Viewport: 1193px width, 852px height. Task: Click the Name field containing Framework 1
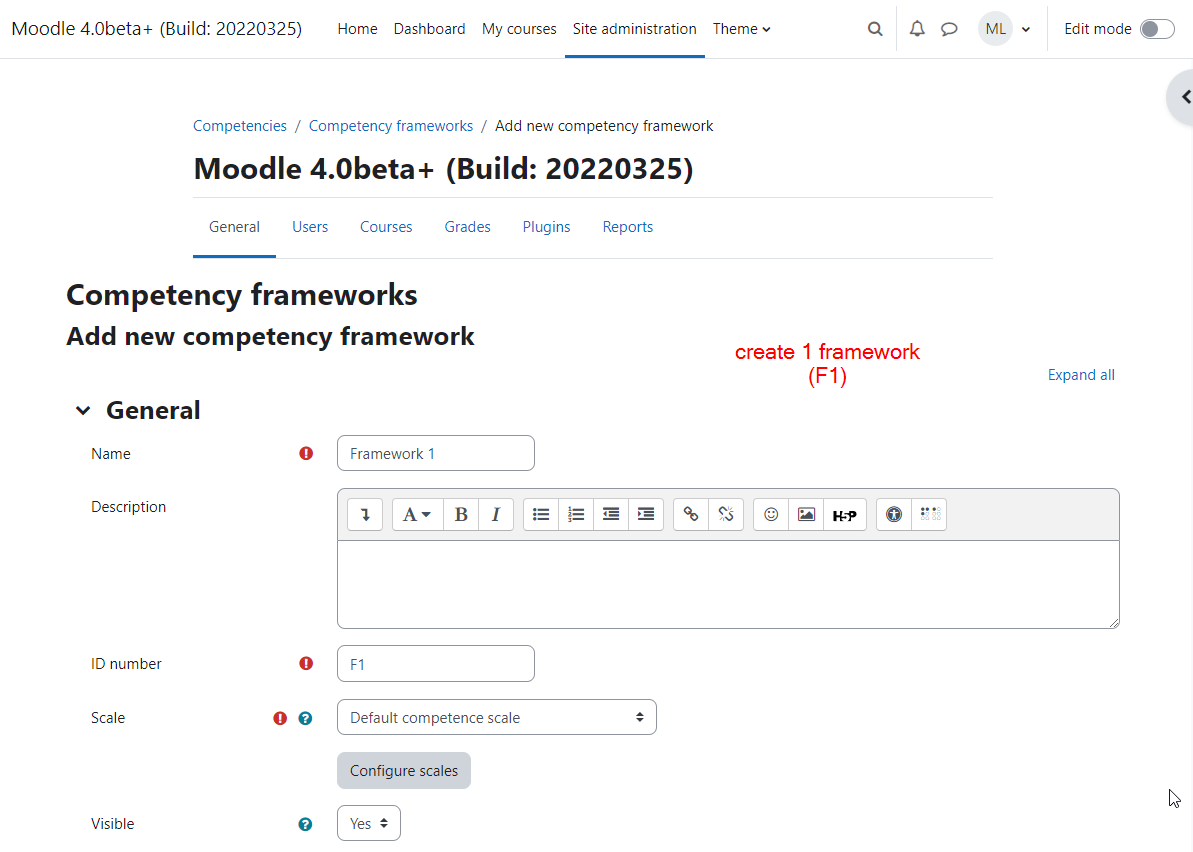[436, 453]
